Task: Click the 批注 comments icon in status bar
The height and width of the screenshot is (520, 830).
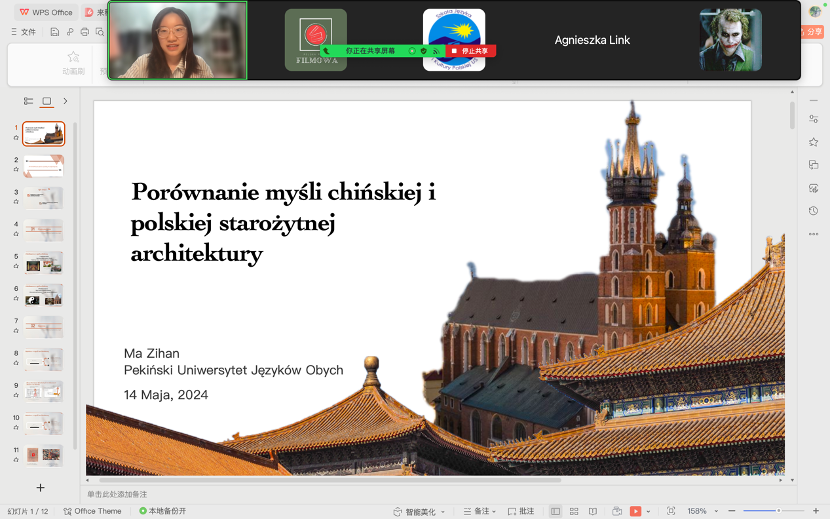Action: (520, 511)
